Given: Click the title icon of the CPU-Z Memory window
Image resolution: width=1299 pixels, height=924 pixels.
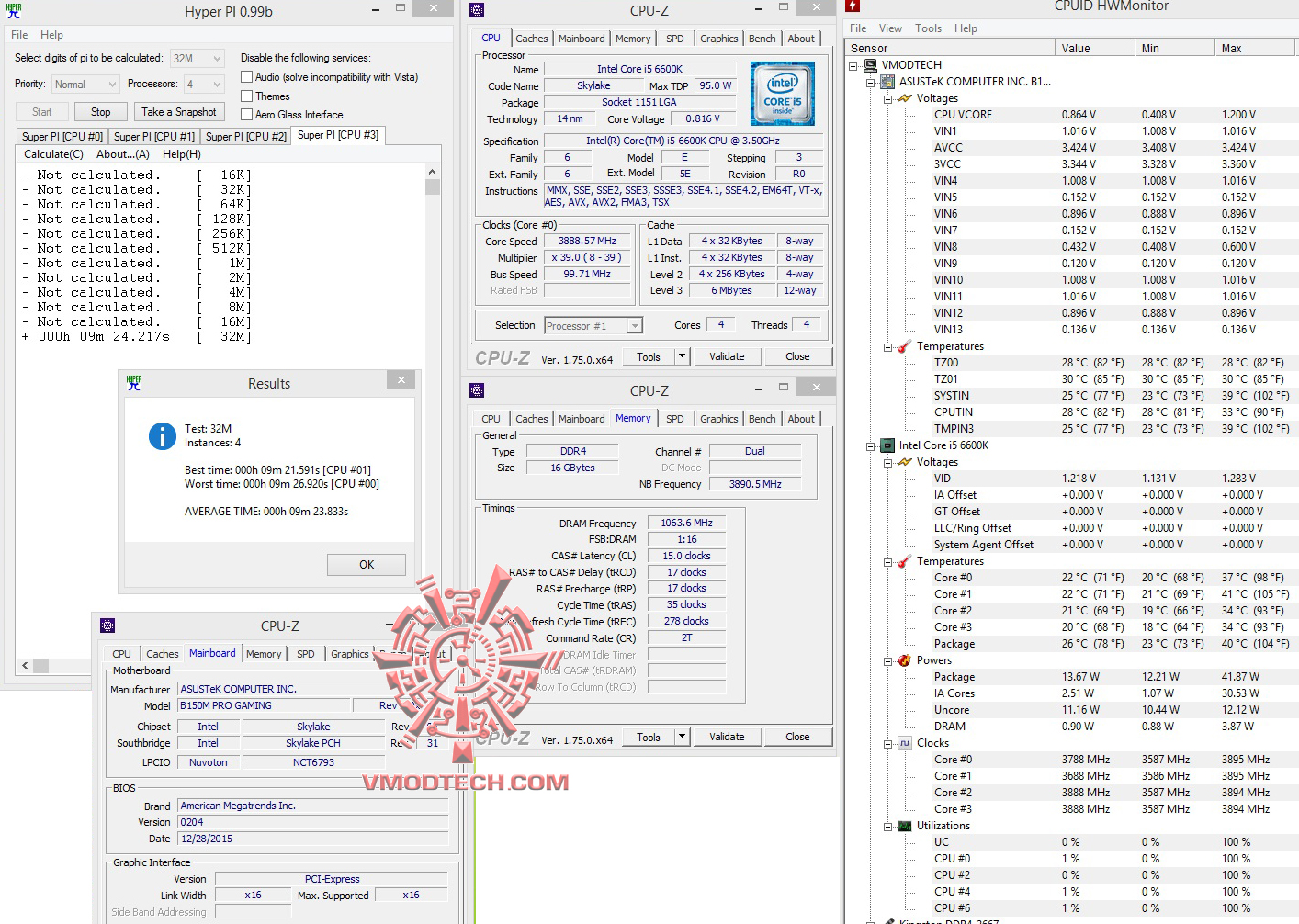Looking at the screenshot, I should click(477, 390).
